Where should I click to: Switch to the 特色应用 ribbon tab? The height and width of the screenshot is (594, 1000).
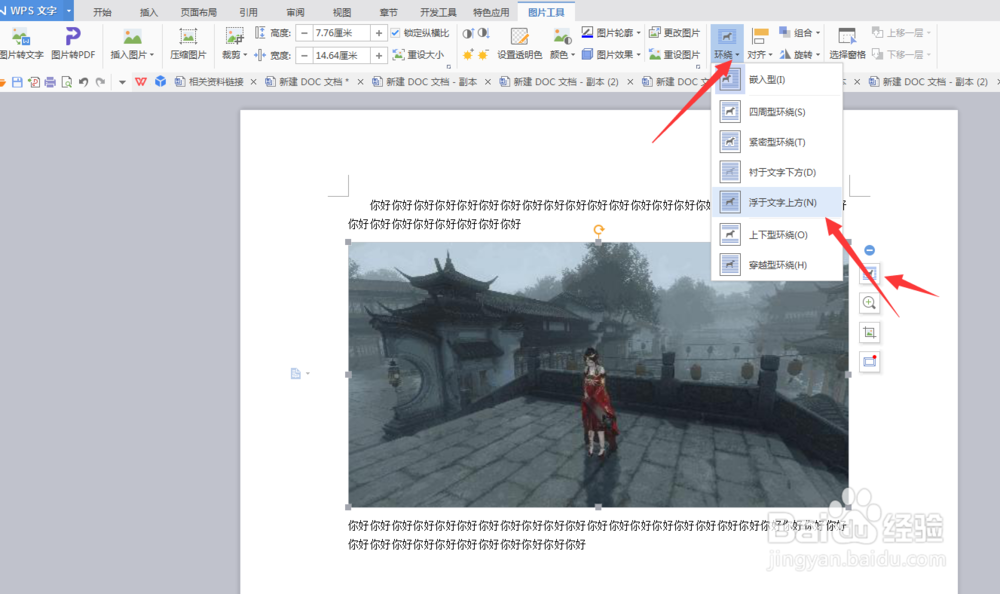click(x=491, y=12)
